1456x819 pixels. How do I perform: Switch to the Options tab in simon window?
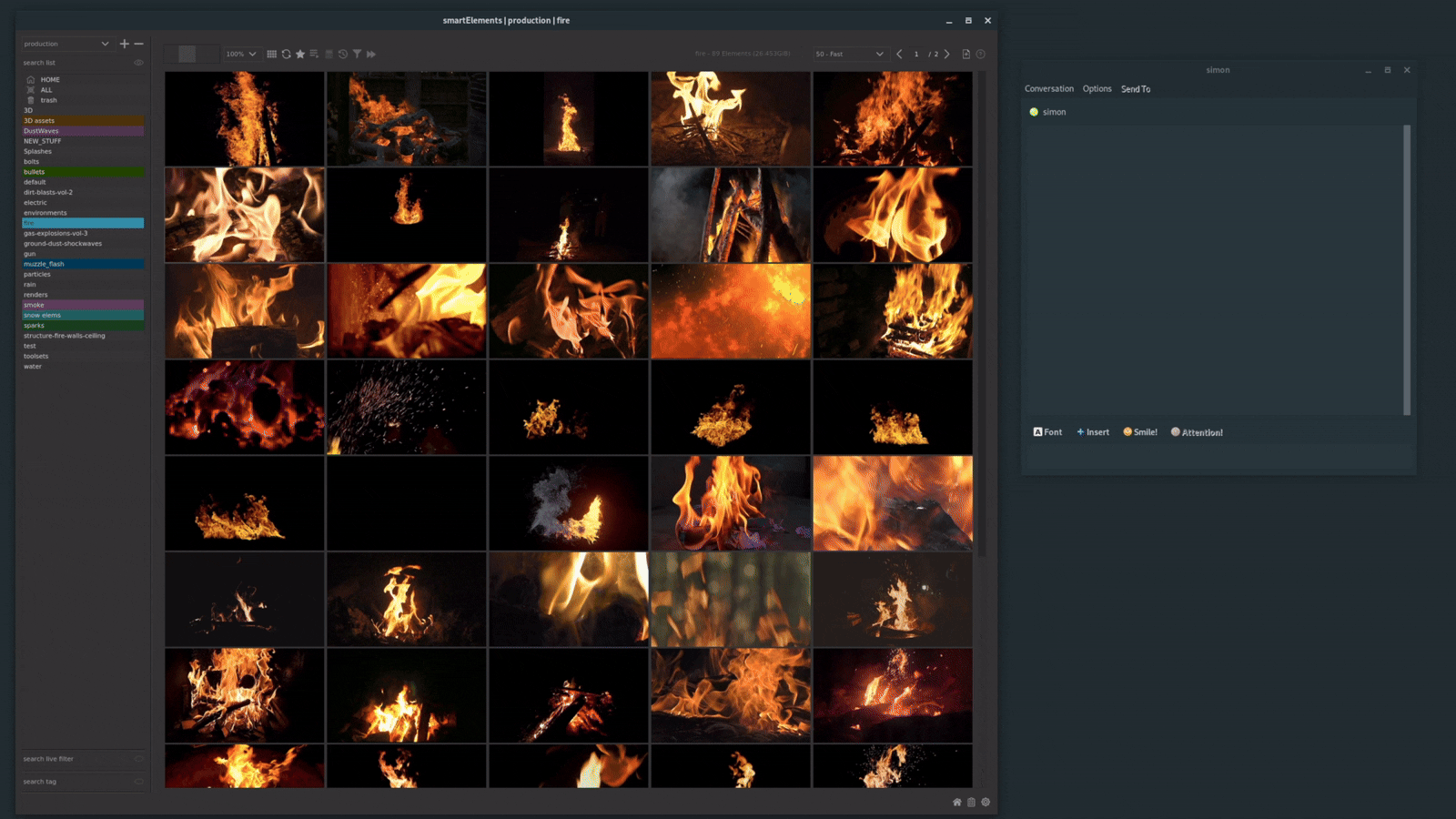pos(1097,88)
